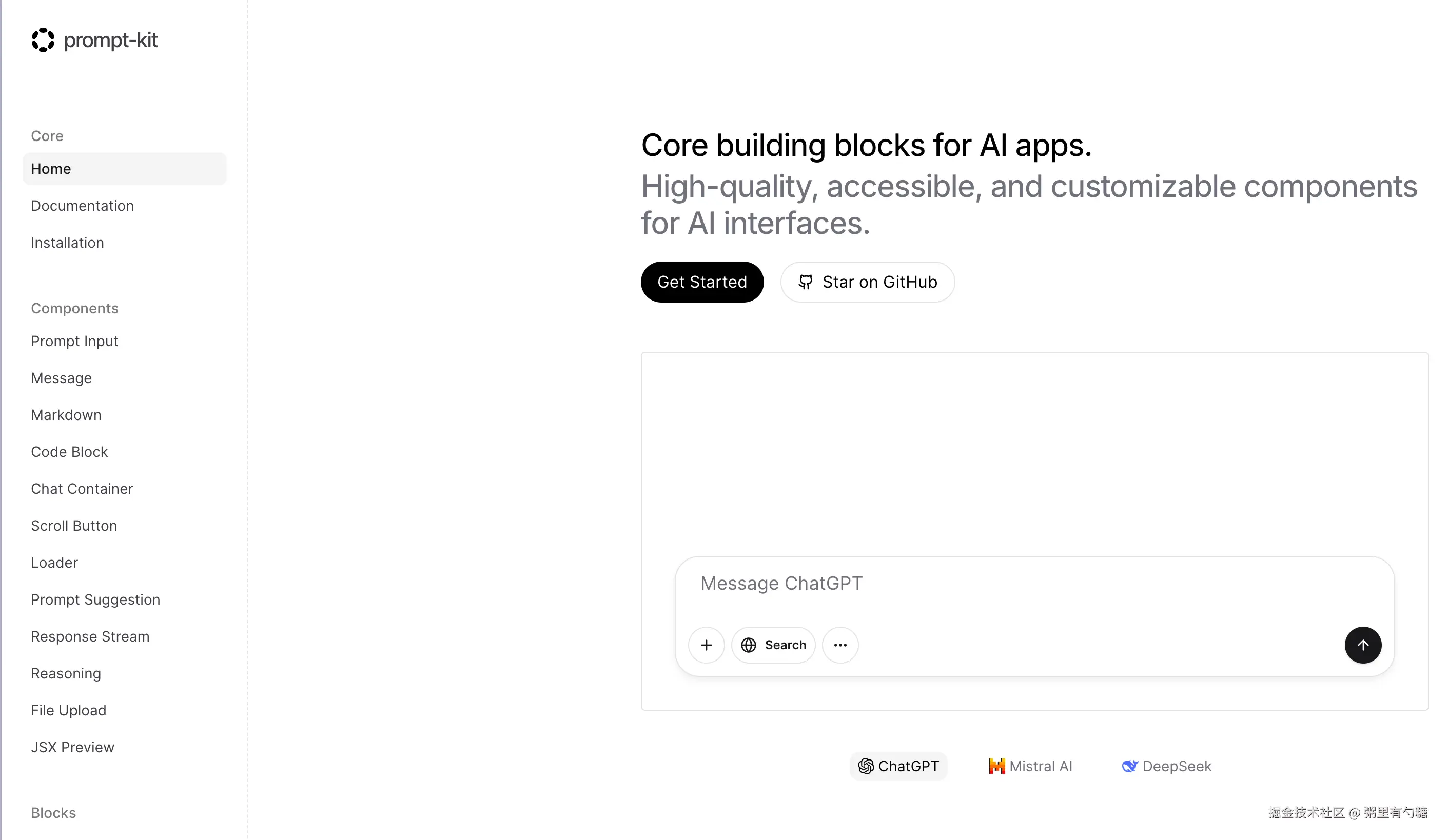Image resolution: width=1448 pixels, height=840 pixels.
Task: Navigate to Response Stream component
Action: [90, 636]
